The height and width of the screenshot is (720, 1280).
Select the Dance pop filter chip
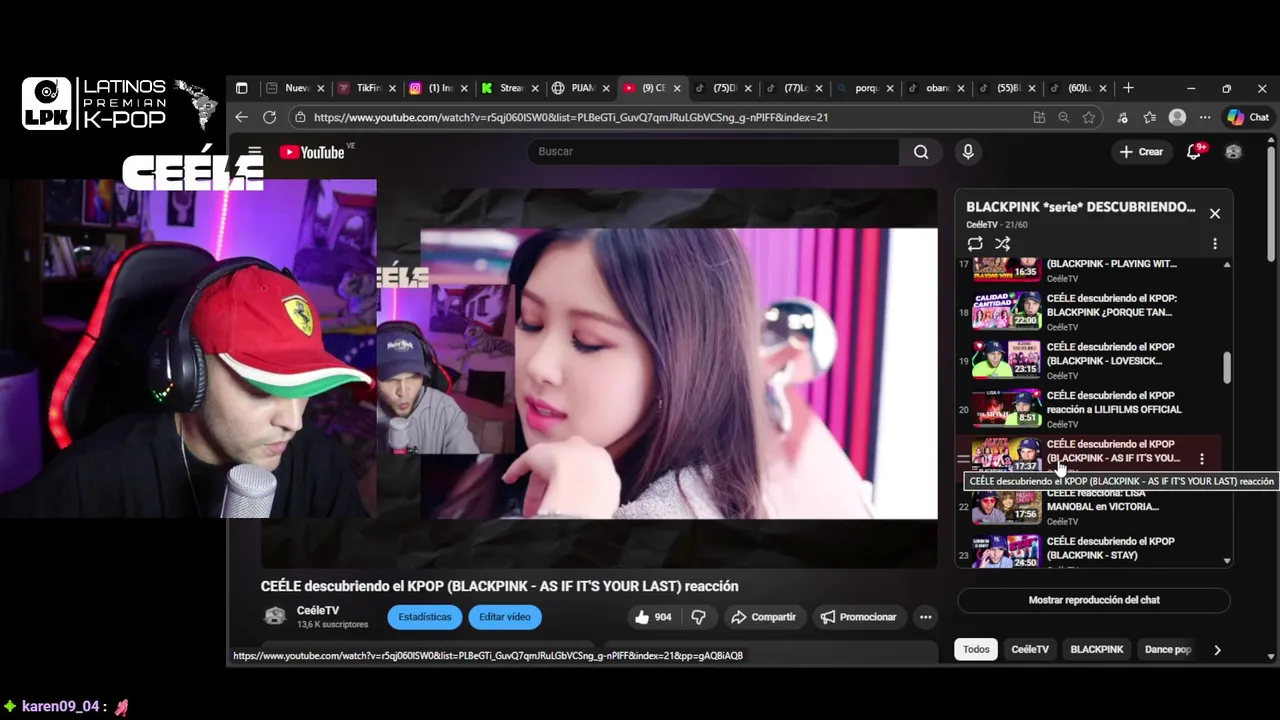1168,649
